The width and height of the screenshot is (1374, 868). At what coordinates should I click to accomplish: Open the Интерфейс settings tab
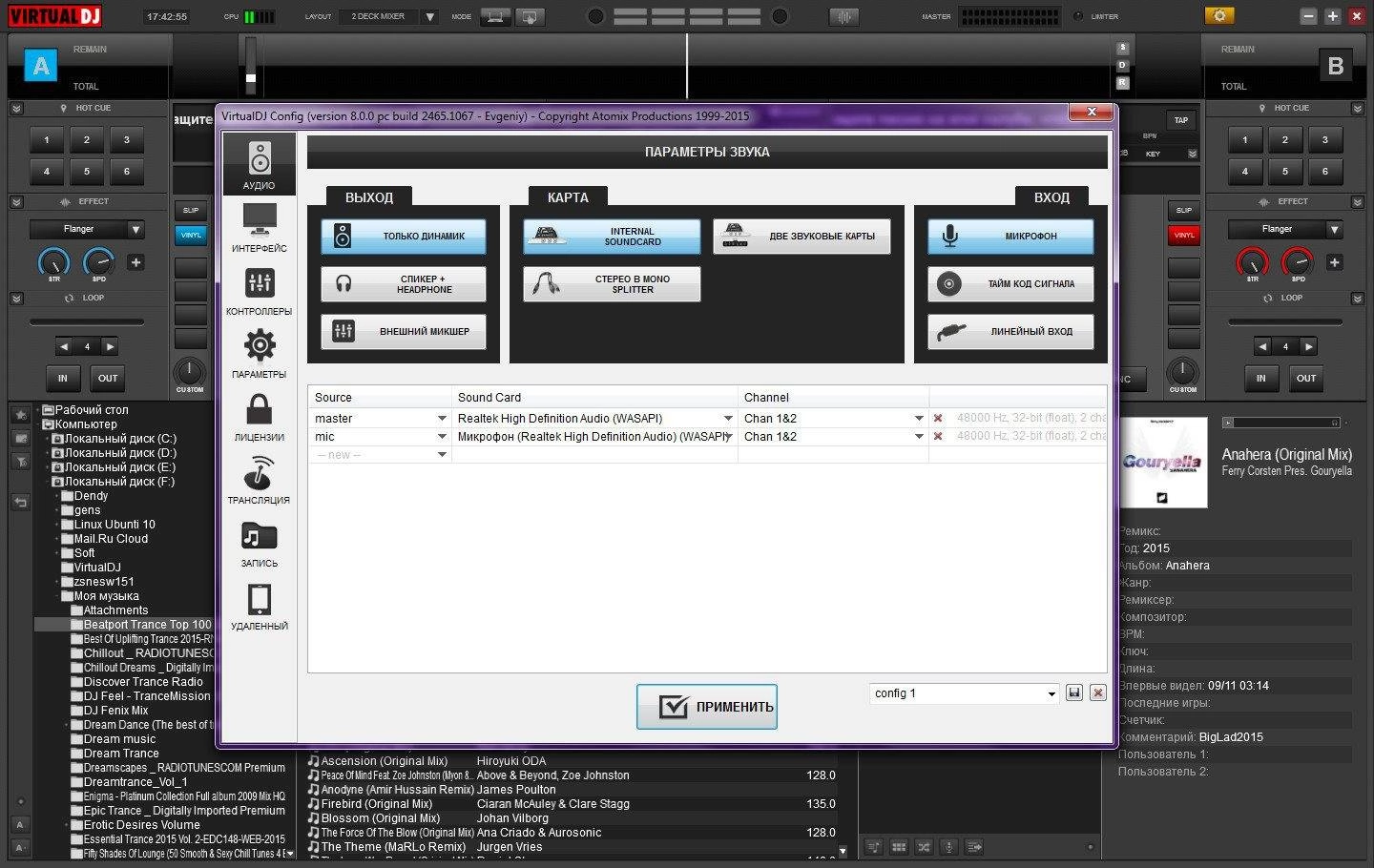point(259,227)
